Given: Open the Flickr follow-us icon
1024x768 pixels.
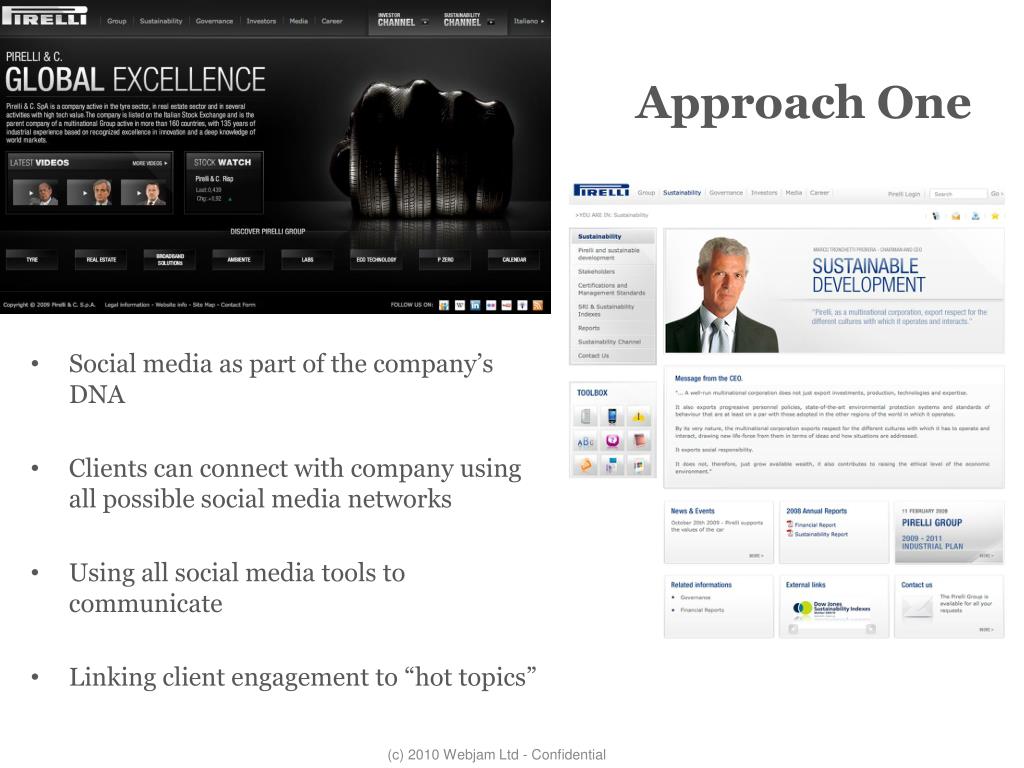Looking at the screenshot, I should coord(491,305).
